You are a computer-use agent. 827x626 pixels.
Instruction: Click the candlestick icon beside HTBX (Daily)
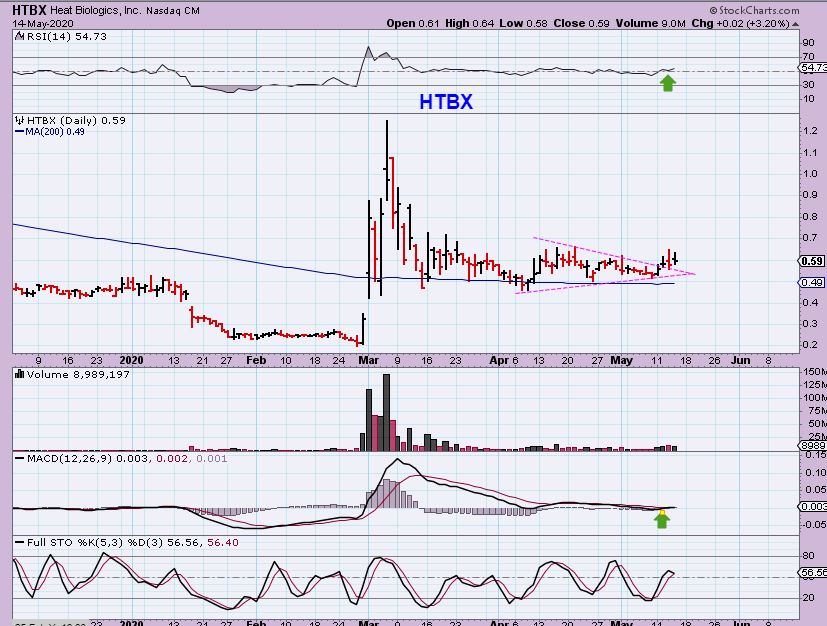click(19, 121)
